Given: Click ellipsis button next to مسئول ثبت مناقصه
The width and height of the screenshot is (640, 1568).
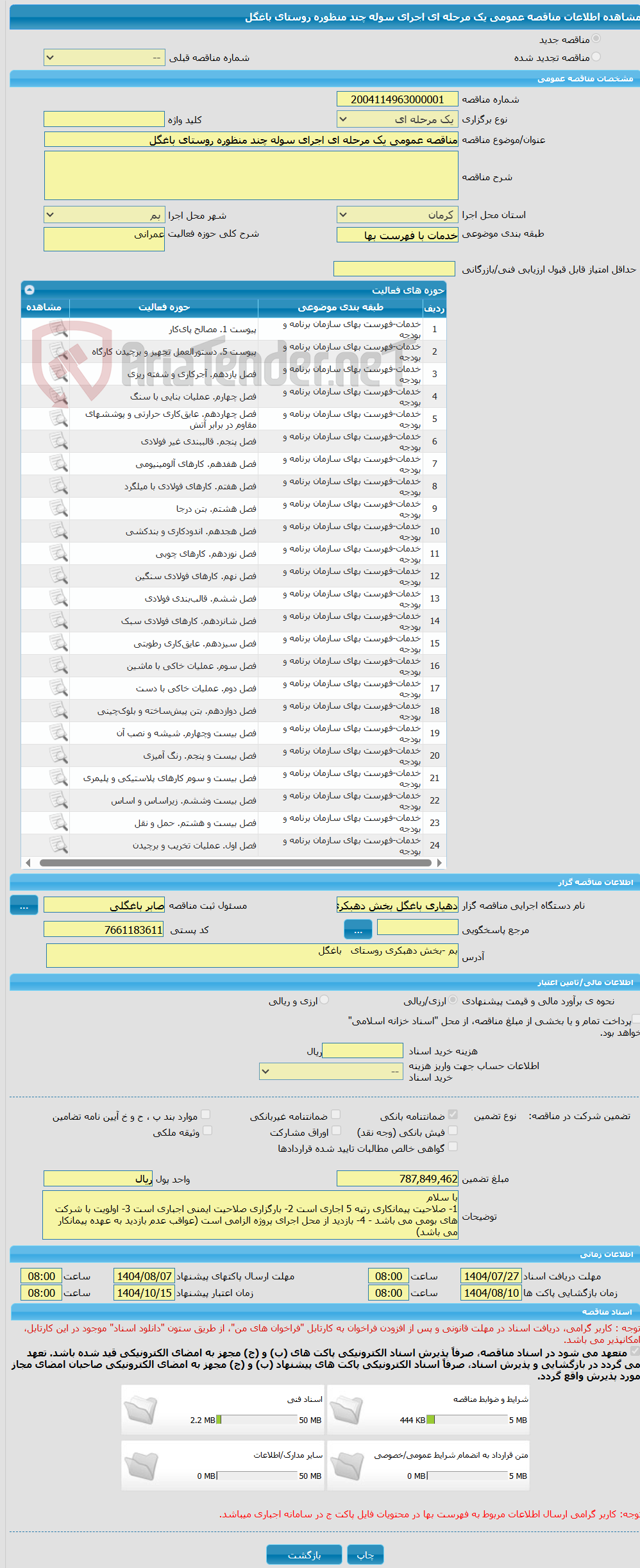Looking at the screenshot, I should tap(24, 906).
